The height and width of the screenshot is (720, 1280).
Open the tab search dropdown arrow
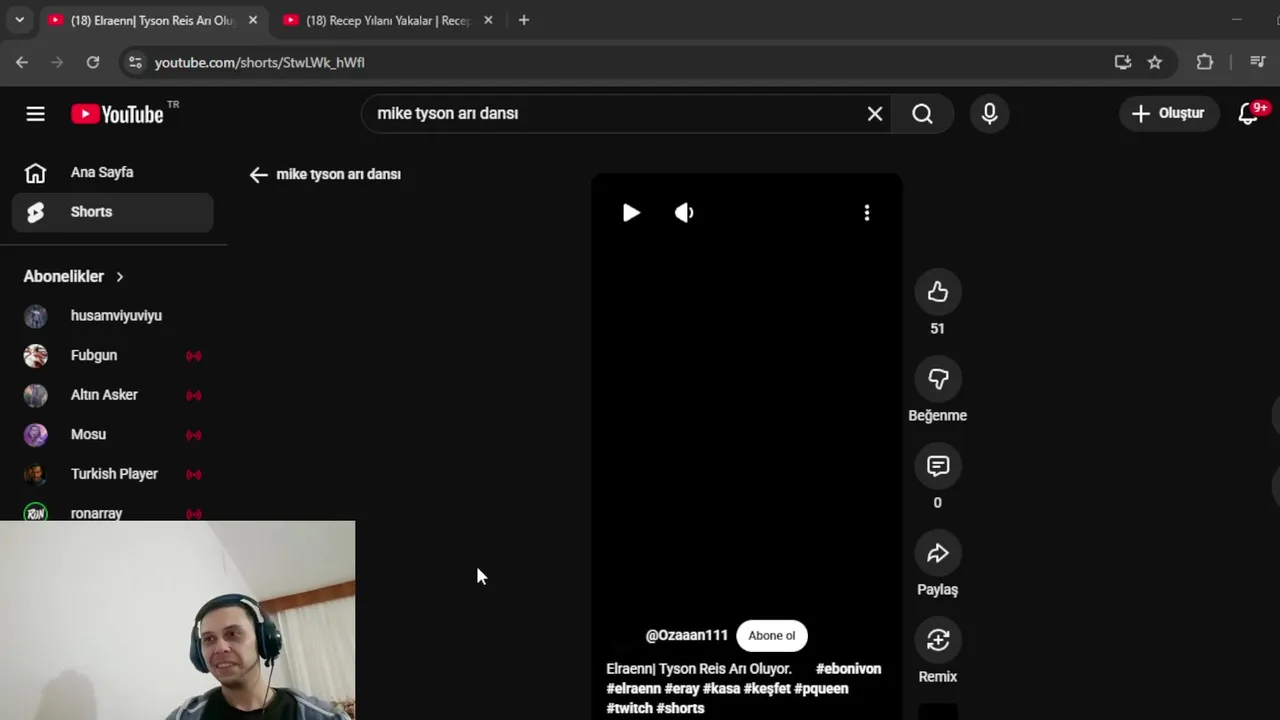coord(19,20)
